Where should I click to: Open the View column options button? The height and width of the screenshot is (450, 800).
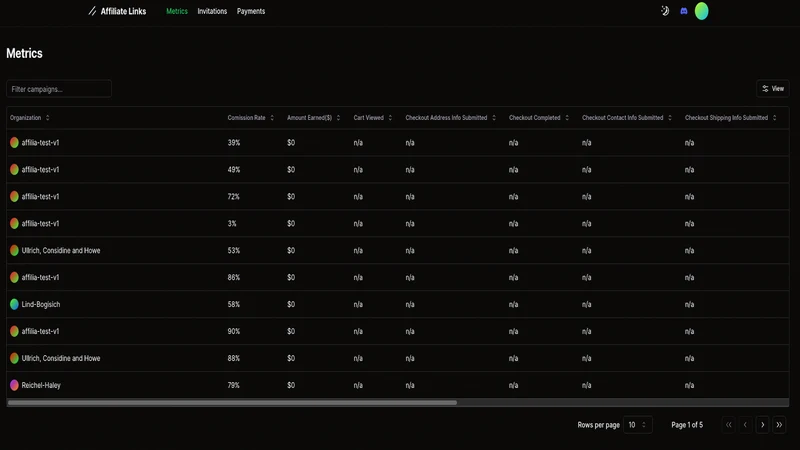[772, 89]
